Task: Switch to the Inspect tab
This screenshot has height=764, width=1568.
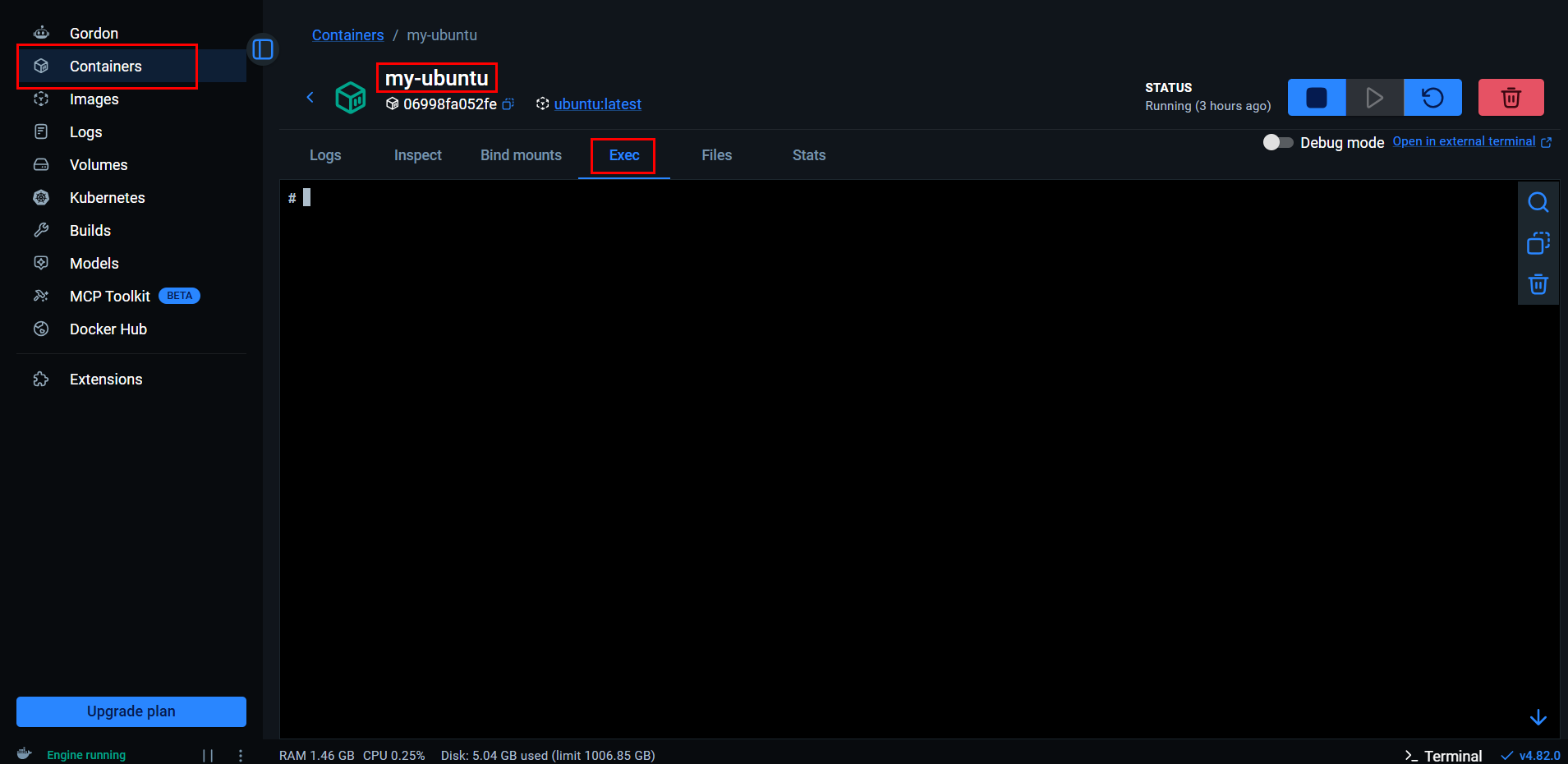Action: pyautogui.click(x=418, y=155)
